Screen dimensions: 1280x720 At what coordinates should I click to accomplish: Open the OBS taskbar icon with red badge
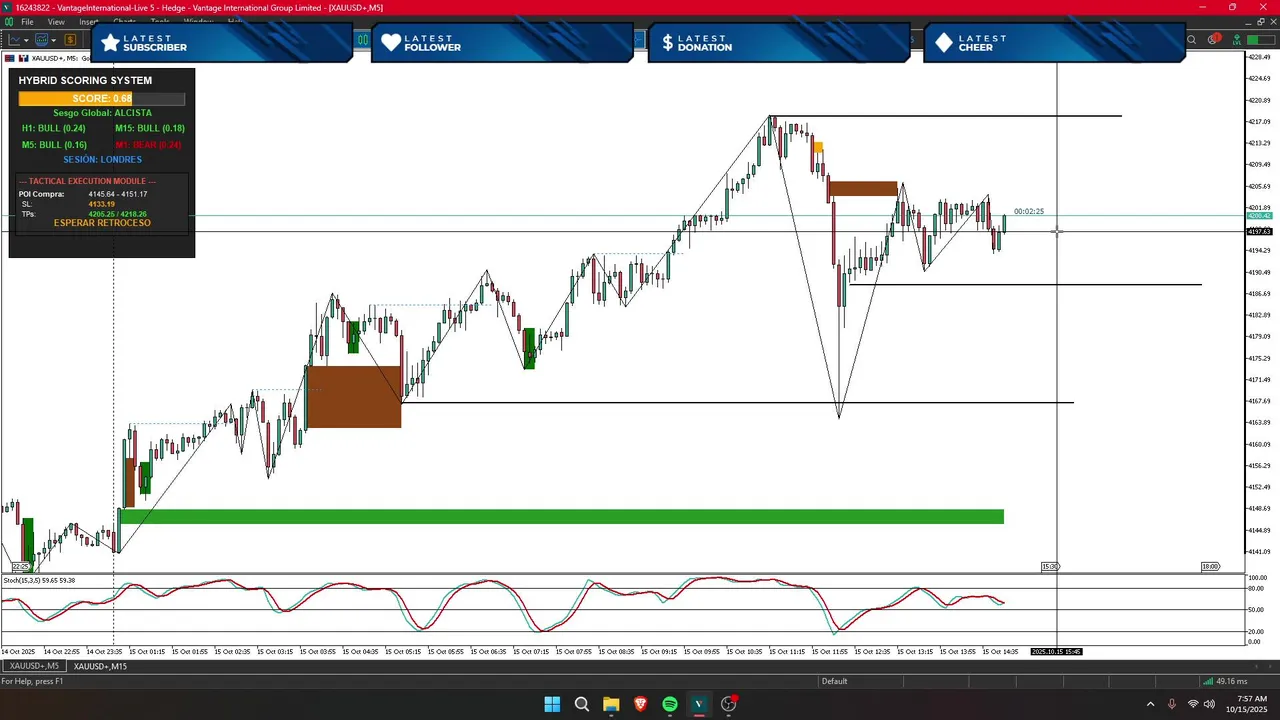[x=729, y=704]
